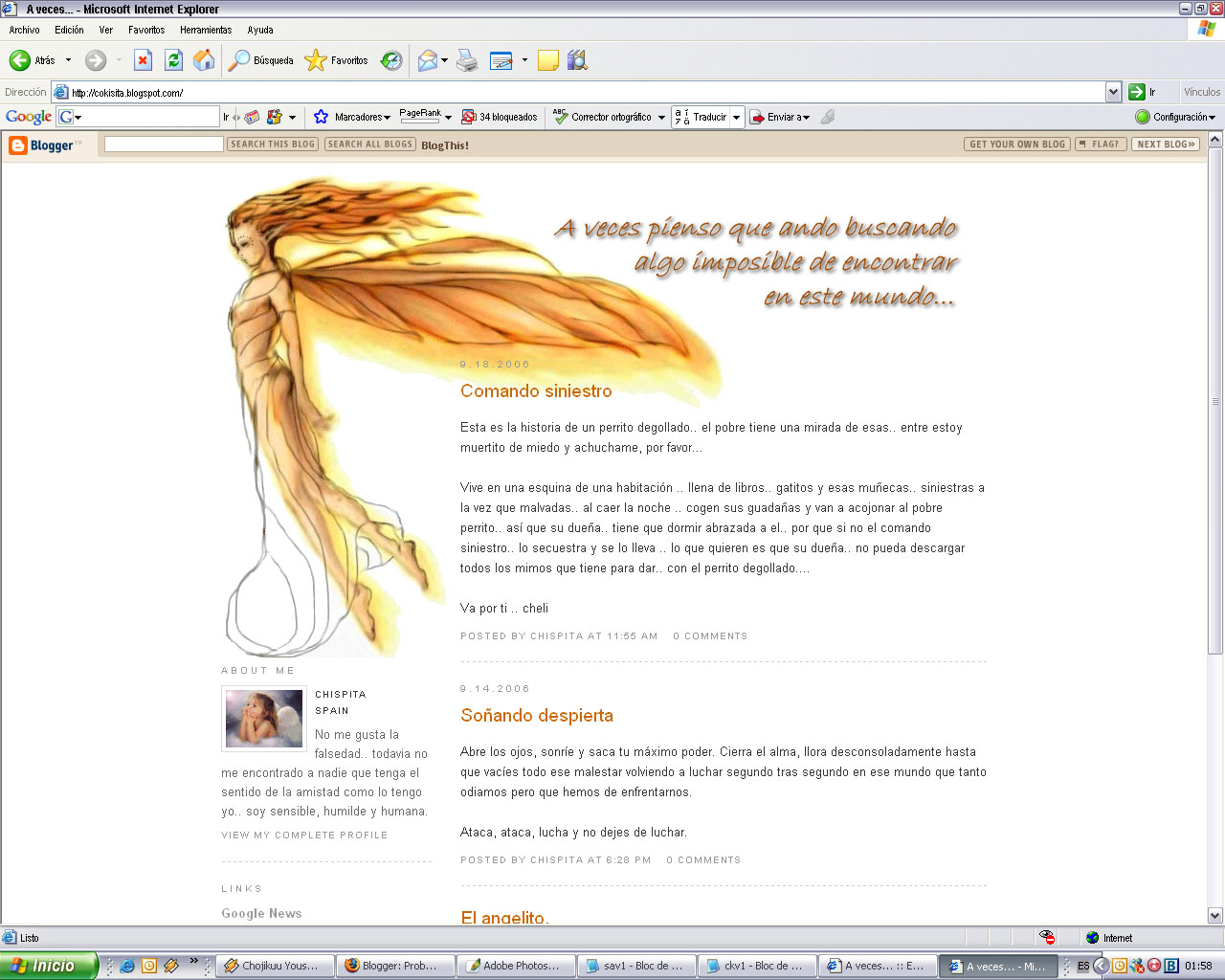Click the Google toolbar highlighter pen icon
This screenshot has height=980, width=1225.
click(828, 117)
